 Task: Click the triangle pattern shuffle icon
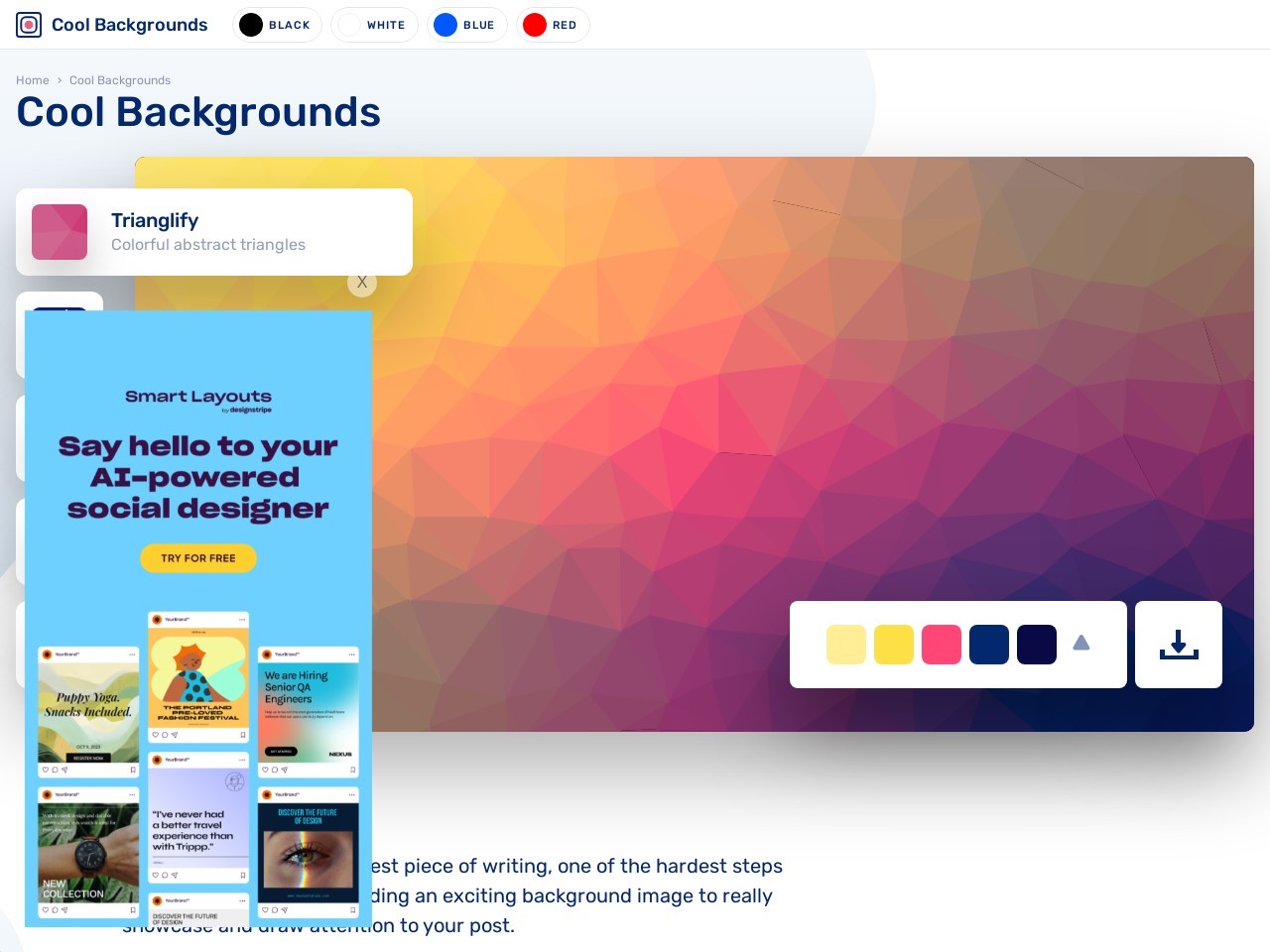tap(1081, 644)
